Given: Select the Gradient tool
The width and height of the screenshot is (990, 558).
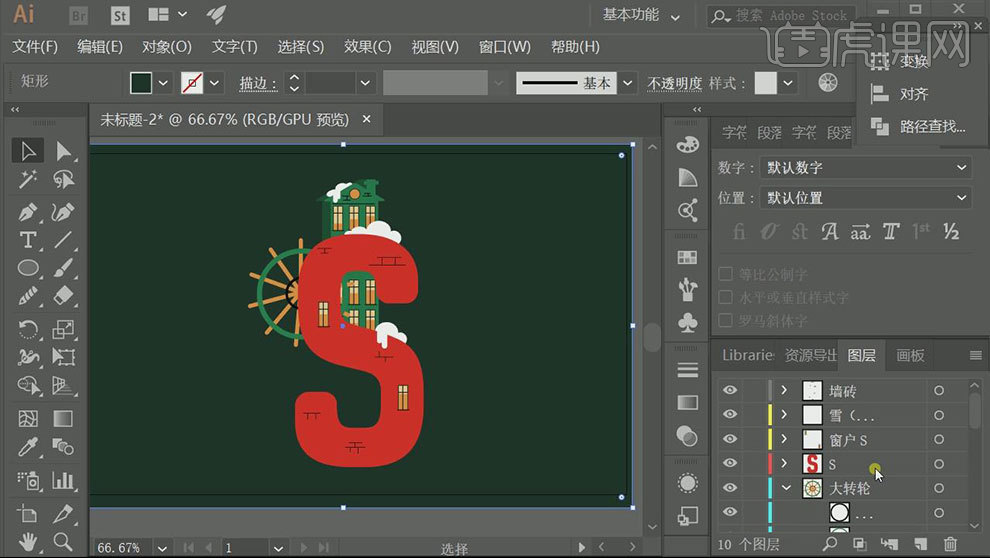Looking at the screenshot, I should pos(63,418).
